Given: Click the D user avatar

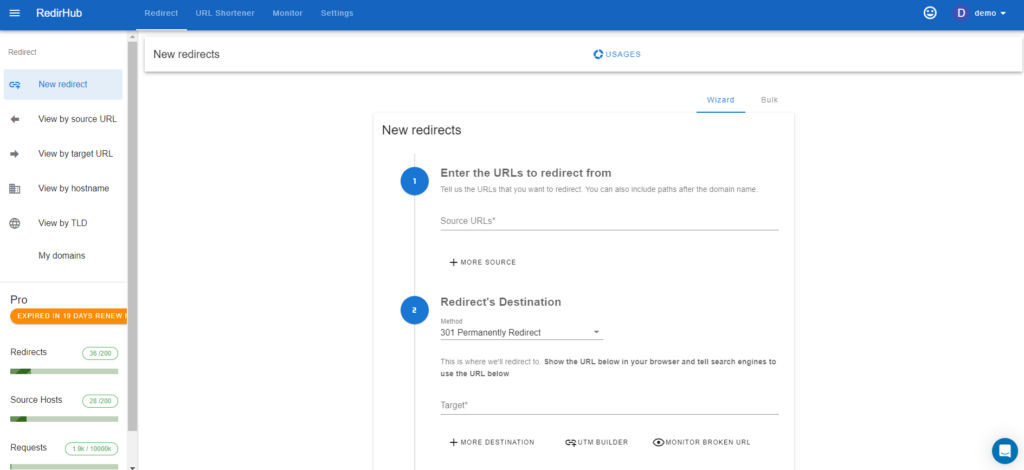Looking at the screenshot, I should click(961, 13).
